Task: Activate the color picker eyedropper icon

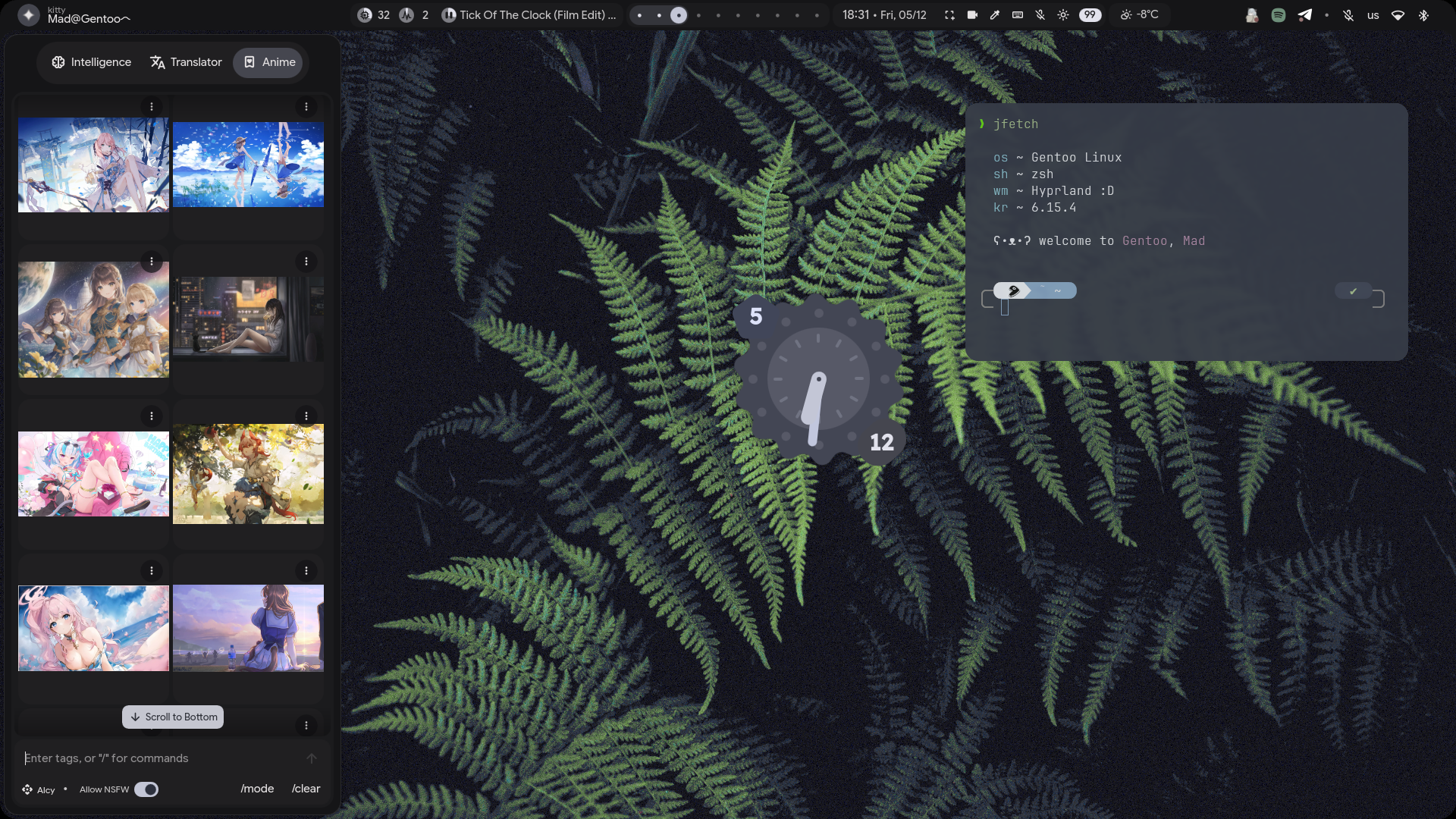Action: [995, 15]
